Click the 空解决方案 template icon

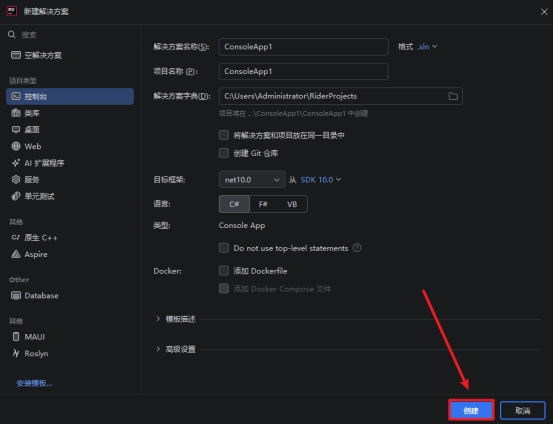[x=16, y=55]
